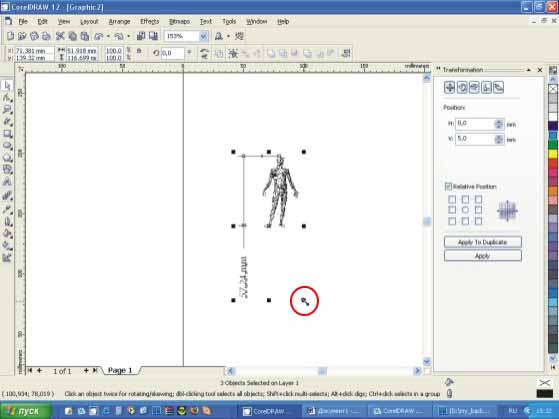Select the Zoom tool in toolbox
Screen dimensions: 559x419
coord(7,109)
